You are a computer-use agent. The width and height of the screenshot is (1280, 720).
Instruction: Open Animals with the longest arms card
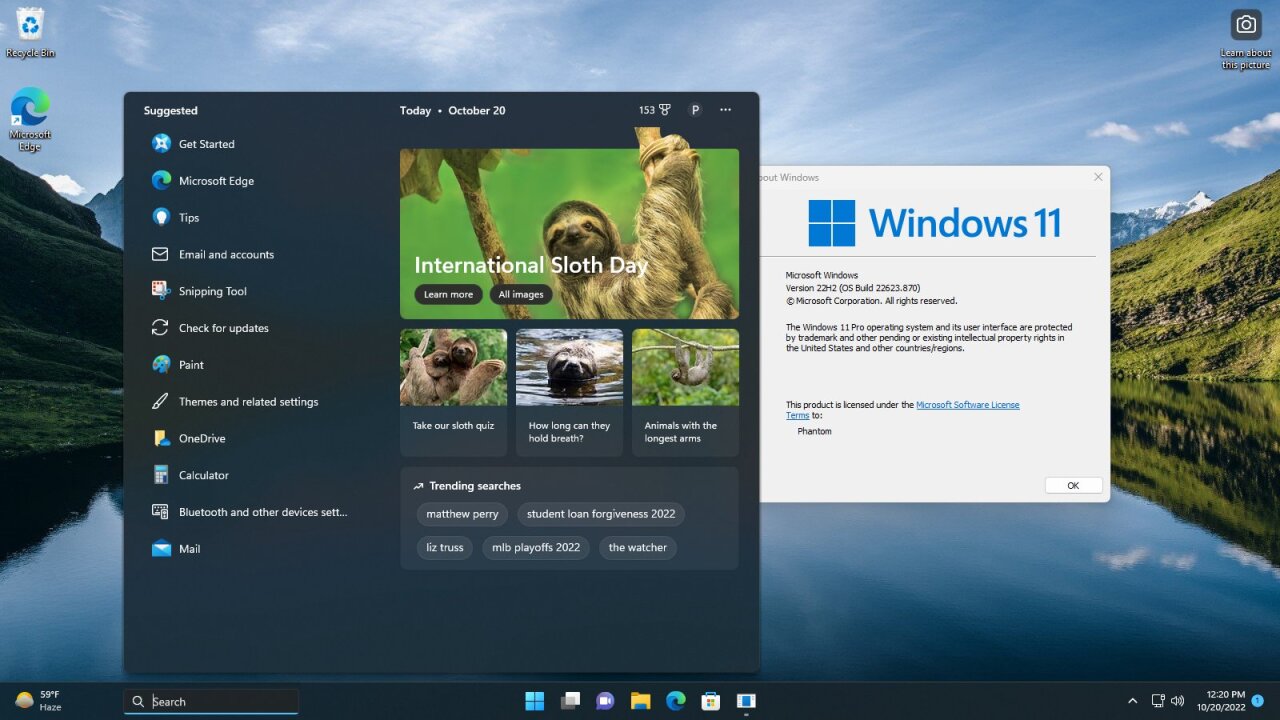click(x=685, y=393)
